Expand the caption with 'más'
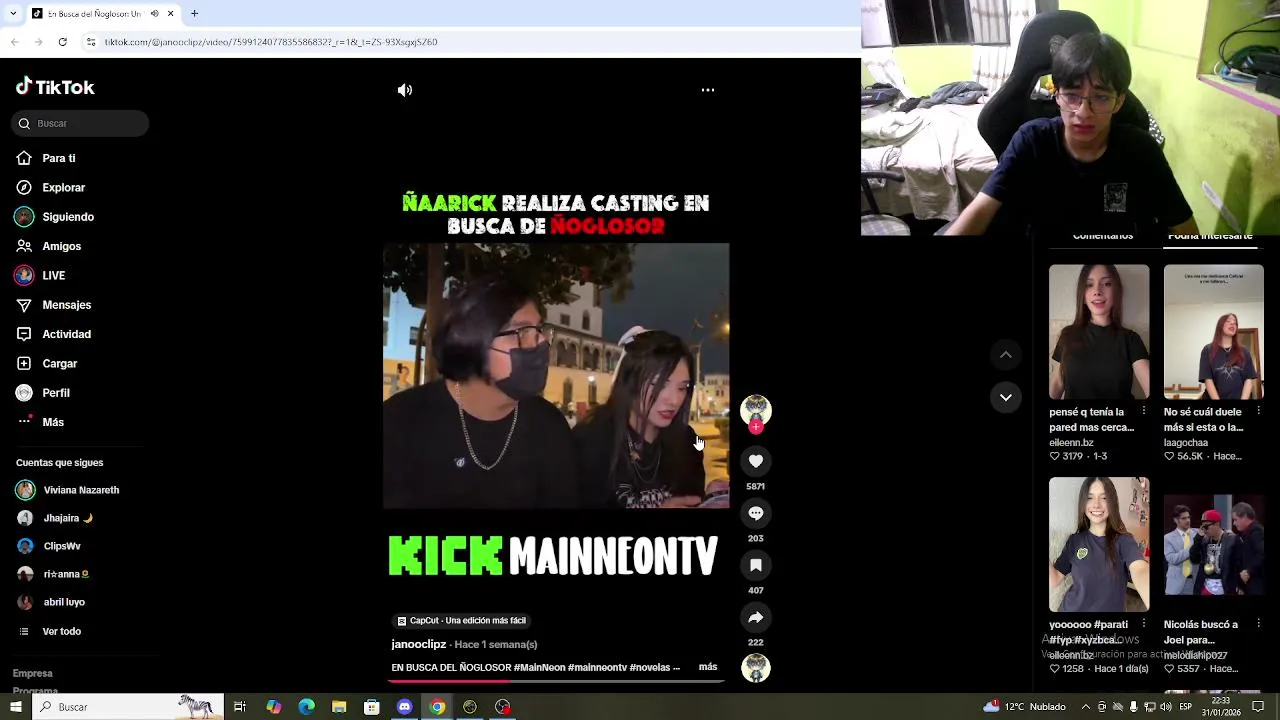This screenshot has width=1280, height=720. [708, 667]
